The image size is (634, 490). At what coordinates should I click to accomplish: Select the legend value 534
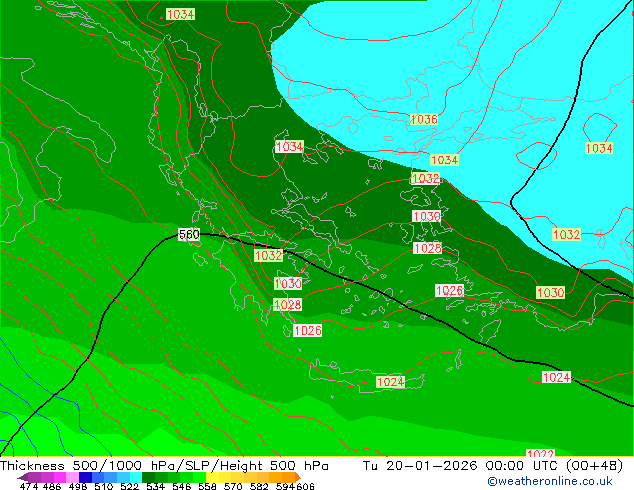tap(155, 486)
